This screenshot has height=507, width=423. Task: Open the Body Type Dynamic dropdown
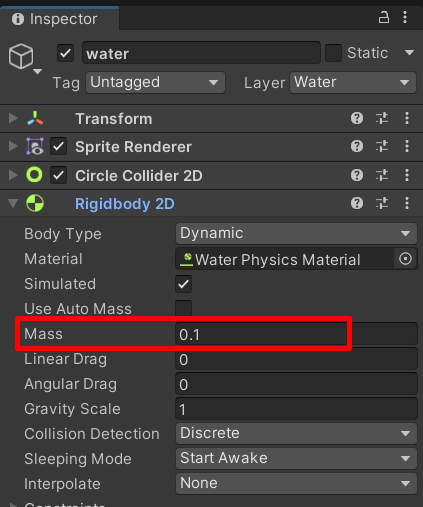click(x=296, y=233)
